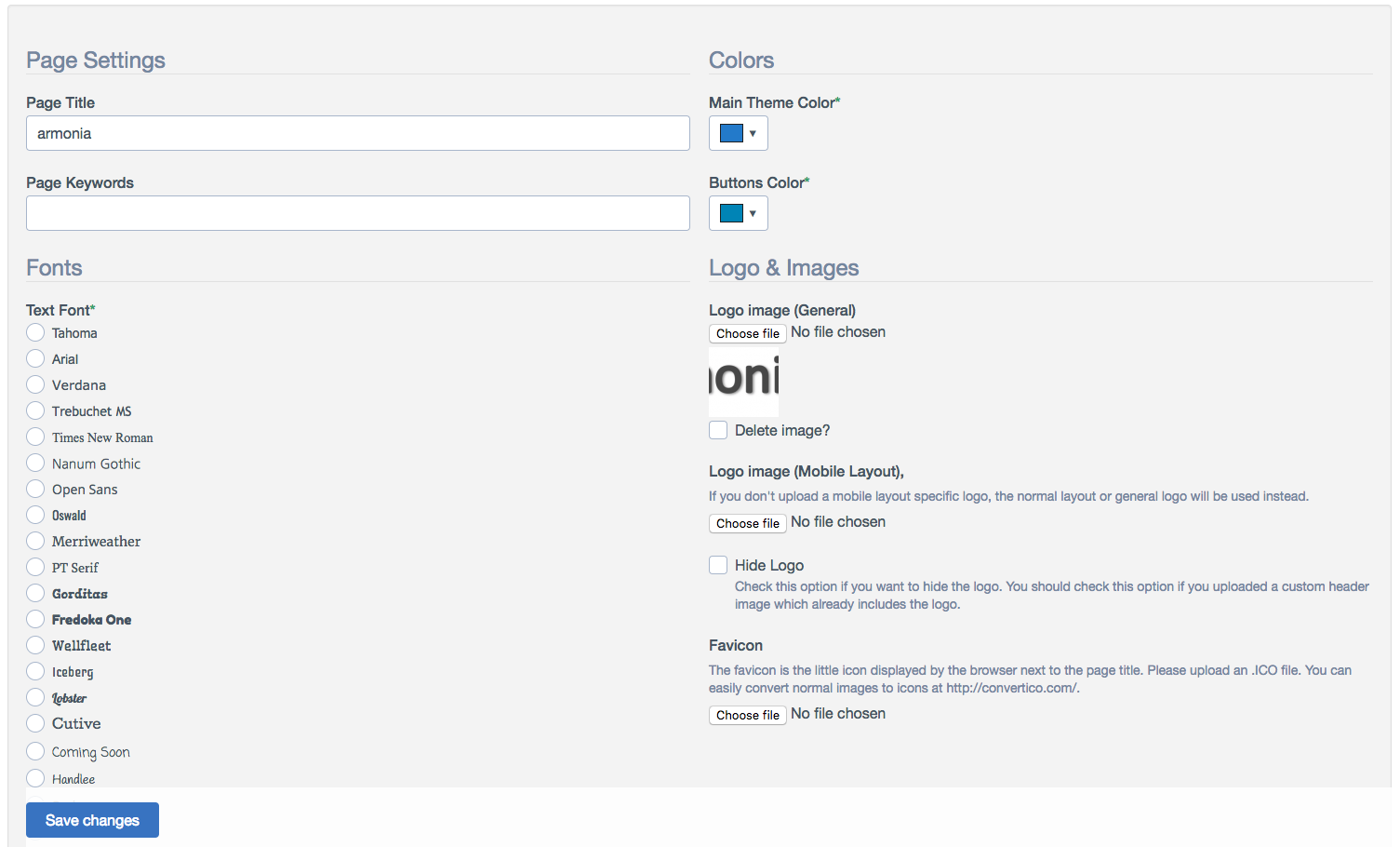The height and width of the screenshot is (847, 1400).
Task: Select the Coming Soon font
Action: (x=35, y=751)
